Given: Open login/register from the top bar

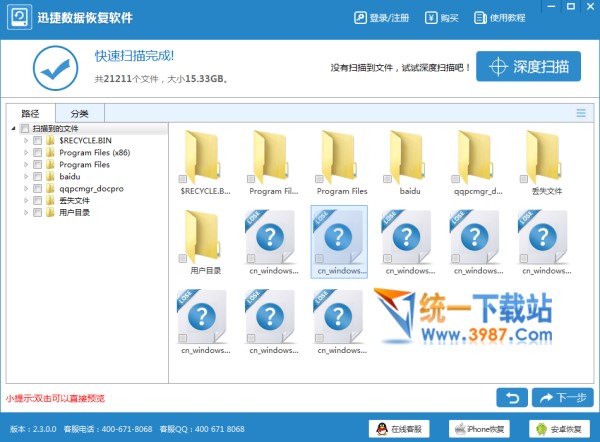Looking at the screenshot, I should [382, 18].
